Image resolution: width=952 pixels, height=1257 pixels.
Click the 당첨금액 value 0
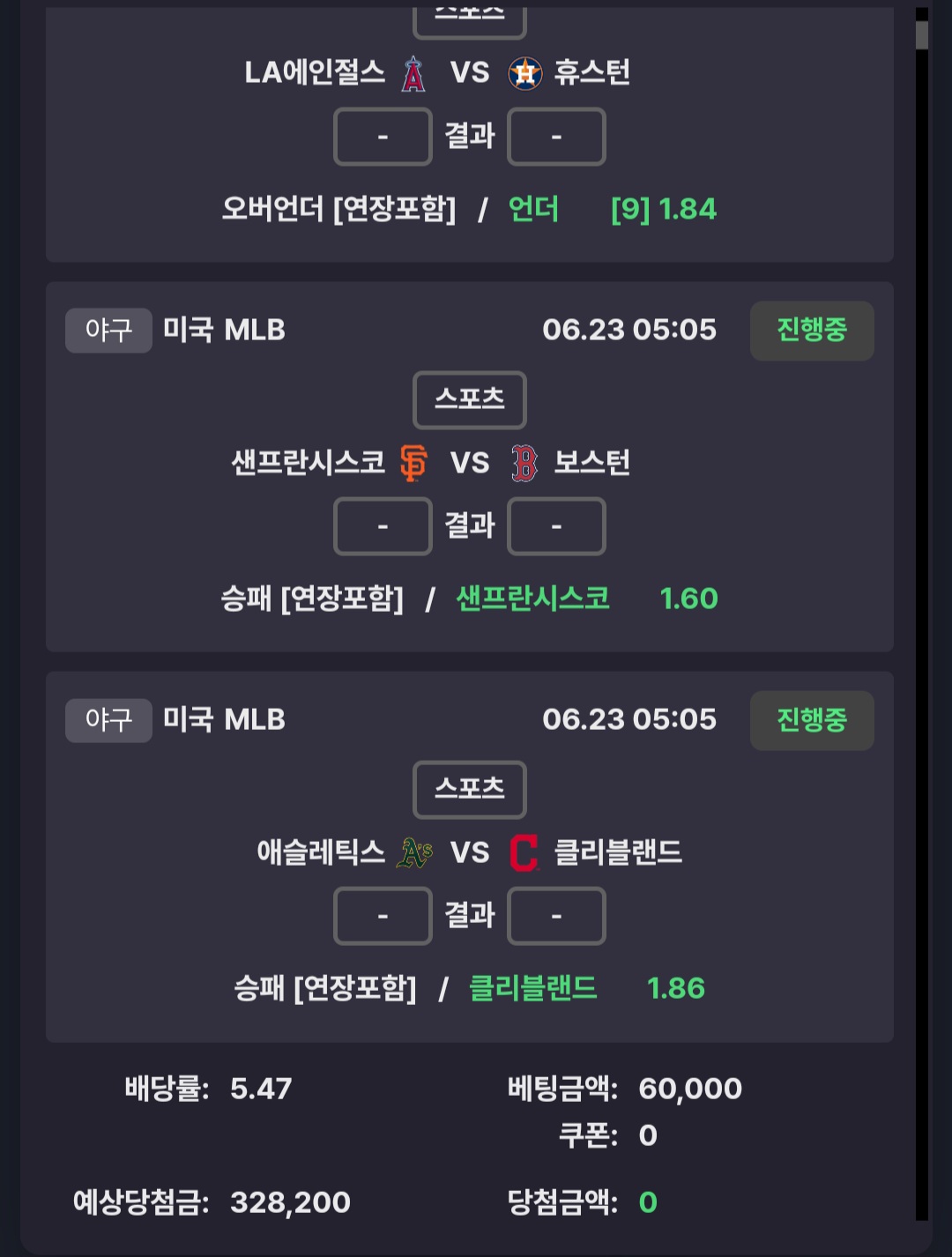(648, 1202)
